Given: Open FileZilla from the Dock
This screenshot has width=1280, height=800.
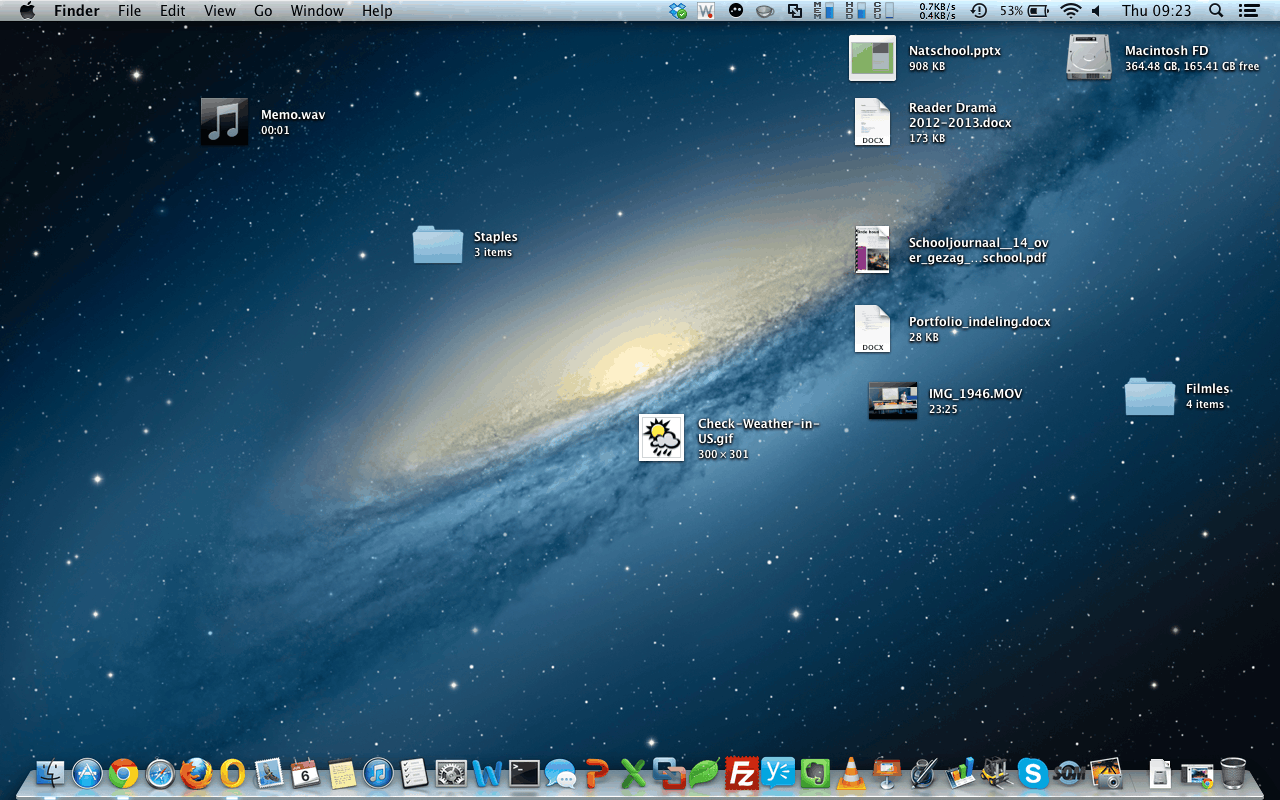Looking at the screenshot, I should [742, 773].
